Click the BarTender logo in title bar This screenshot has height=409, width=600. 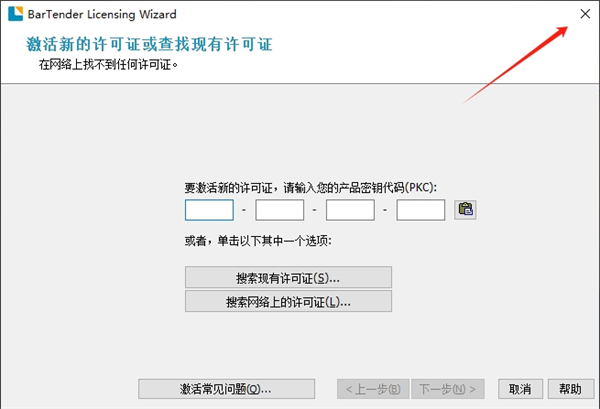tap(15, 14)
